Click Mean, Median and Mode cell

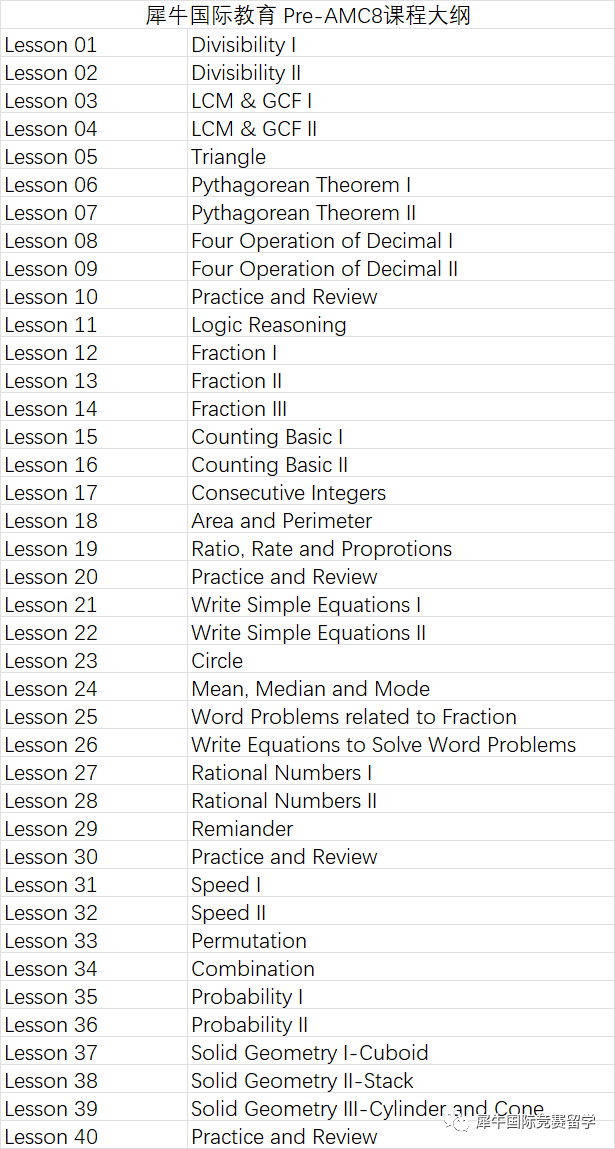[400, 689]
